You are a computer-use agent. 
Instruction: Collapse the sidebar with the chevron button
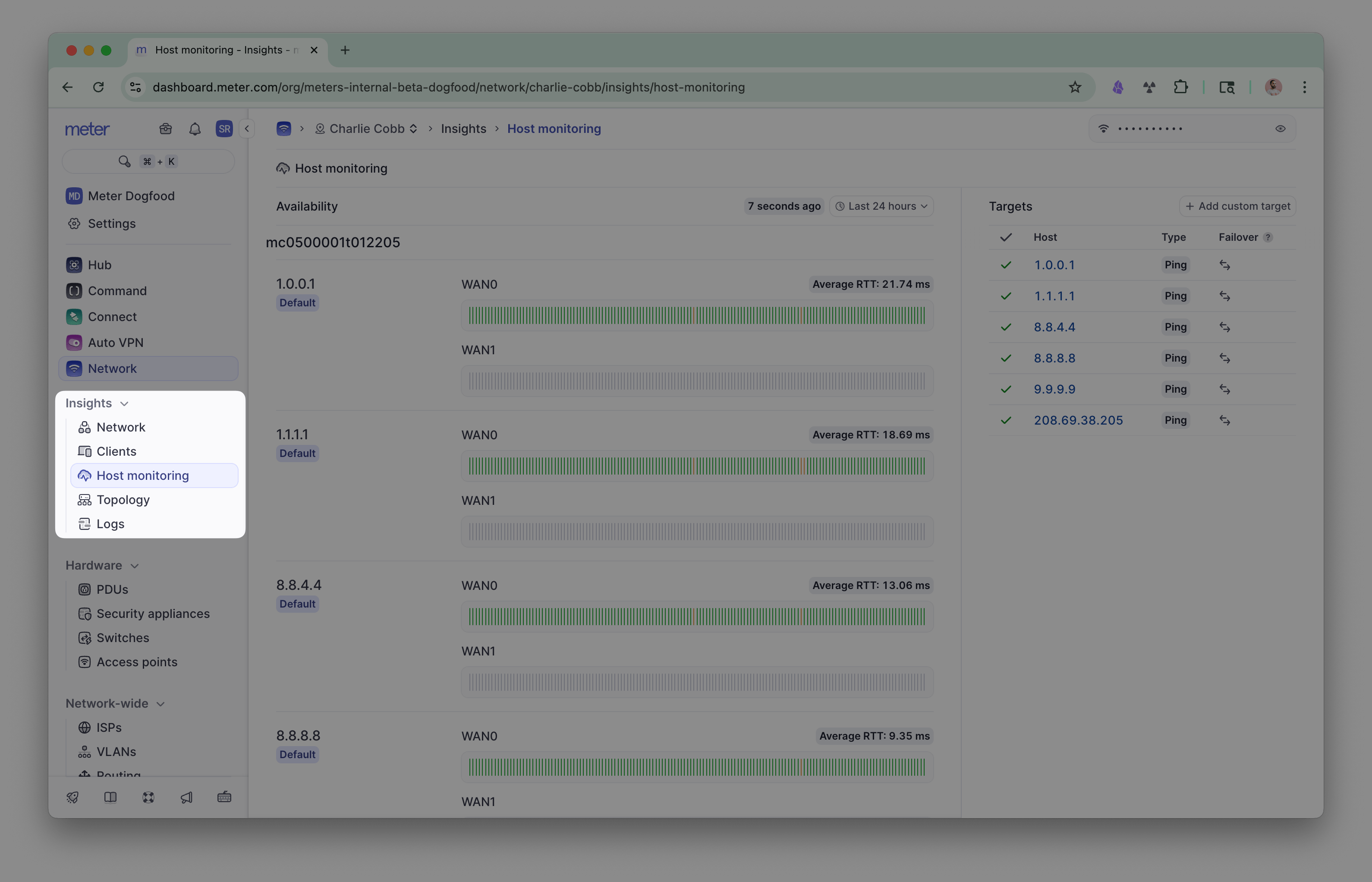click(247, 129)
